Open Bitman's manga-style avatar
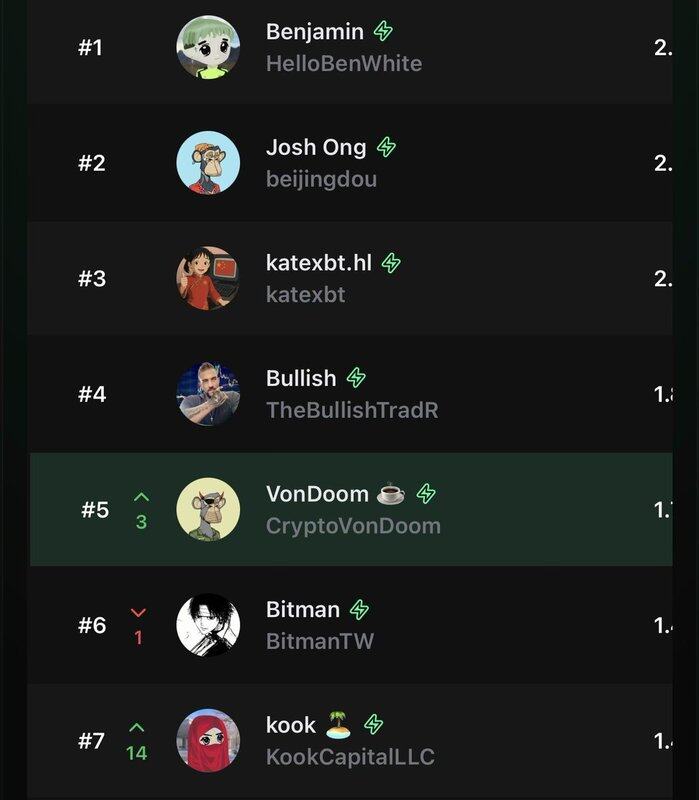699x800 pixels. click(208, 625)
